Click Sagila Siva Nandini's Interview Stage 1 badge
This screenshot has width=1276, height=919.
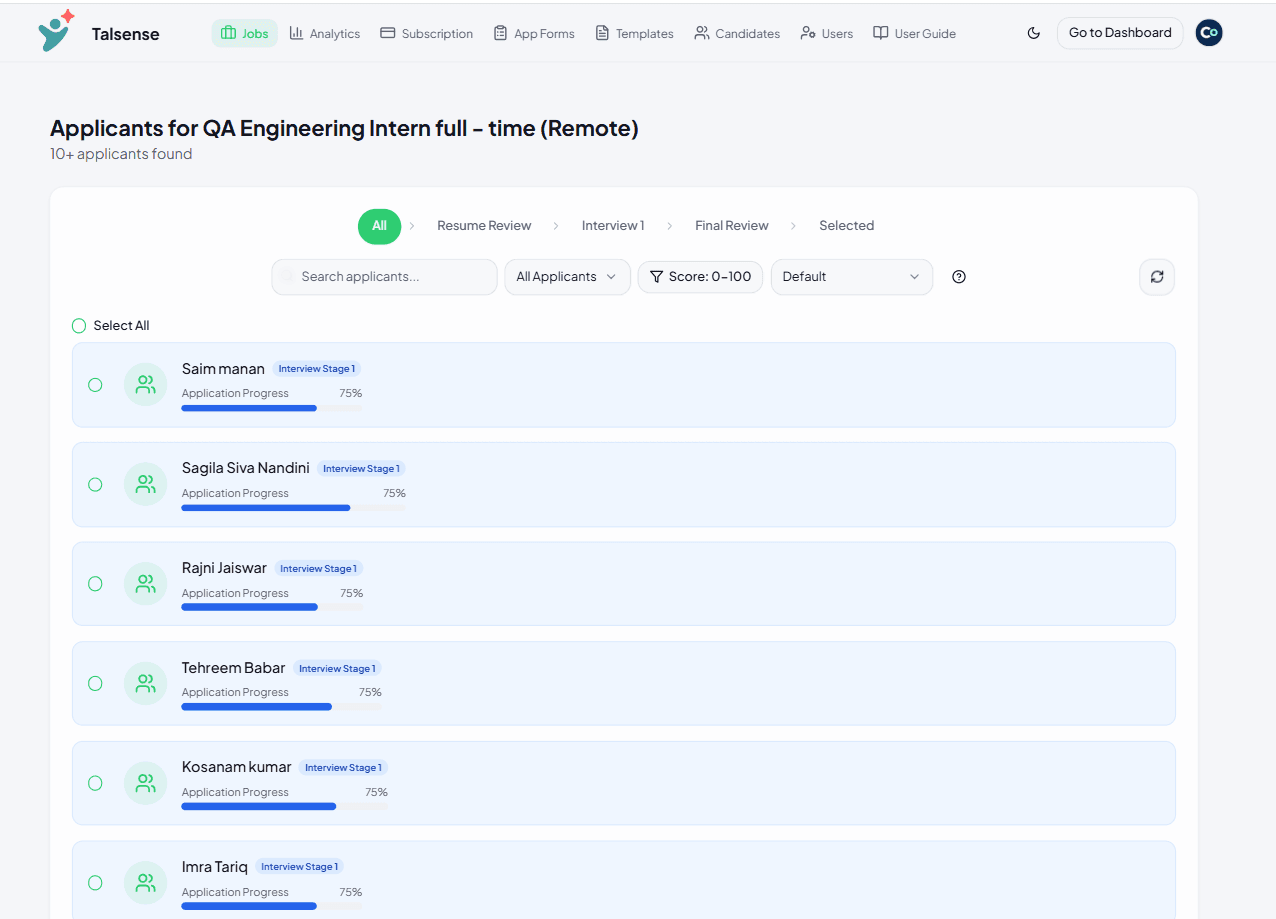click(x=361, y=469)
